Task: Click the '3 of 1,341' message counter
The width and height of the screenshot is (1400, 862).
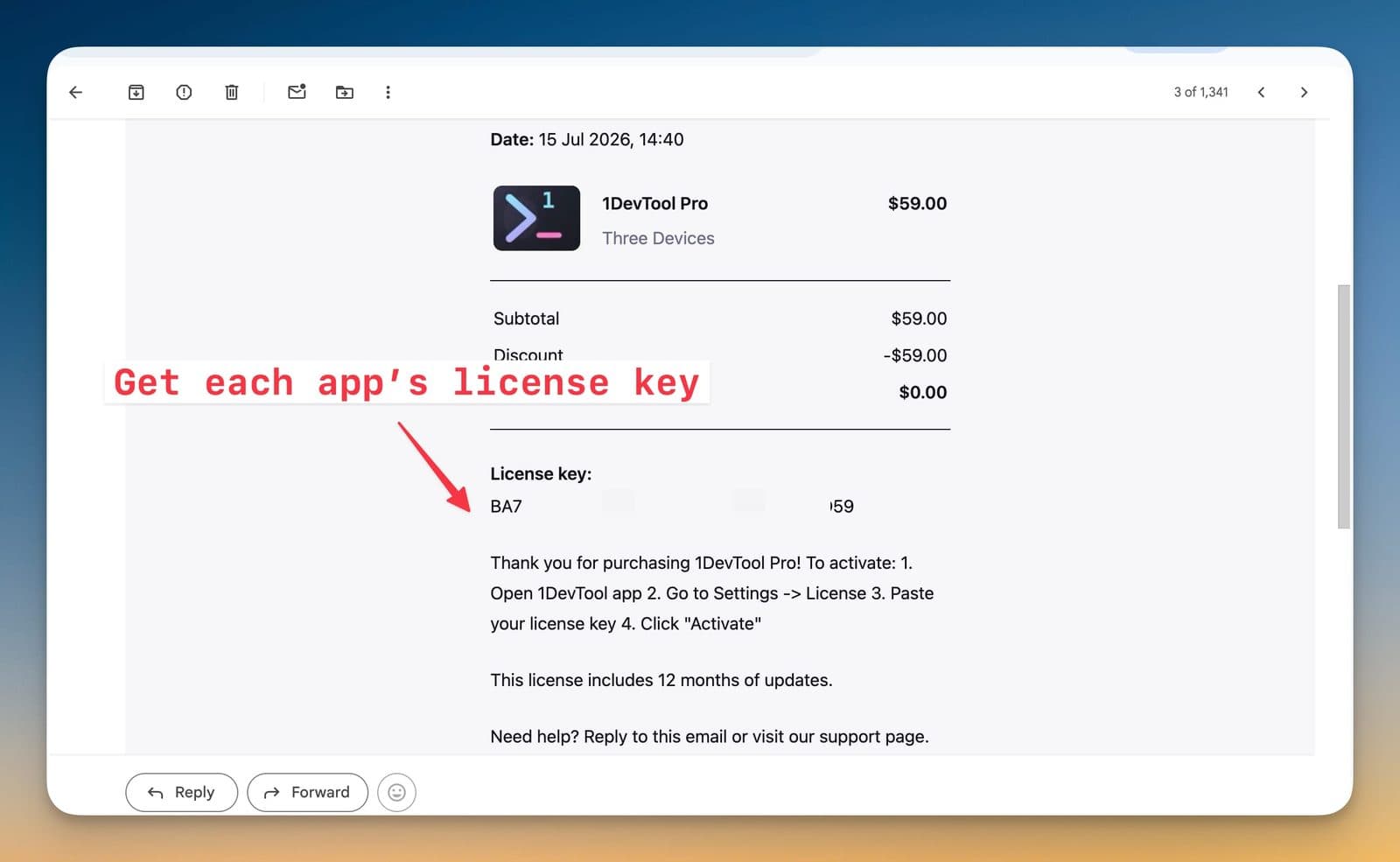Action: click(1200, 92)
